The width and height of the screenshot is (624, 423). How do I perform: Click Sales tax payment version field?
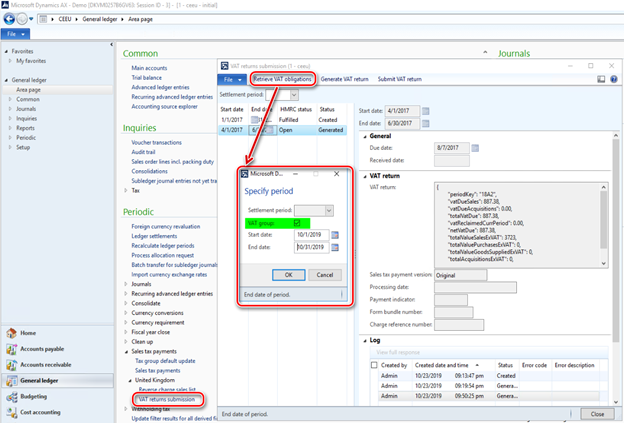coord(460,275)
